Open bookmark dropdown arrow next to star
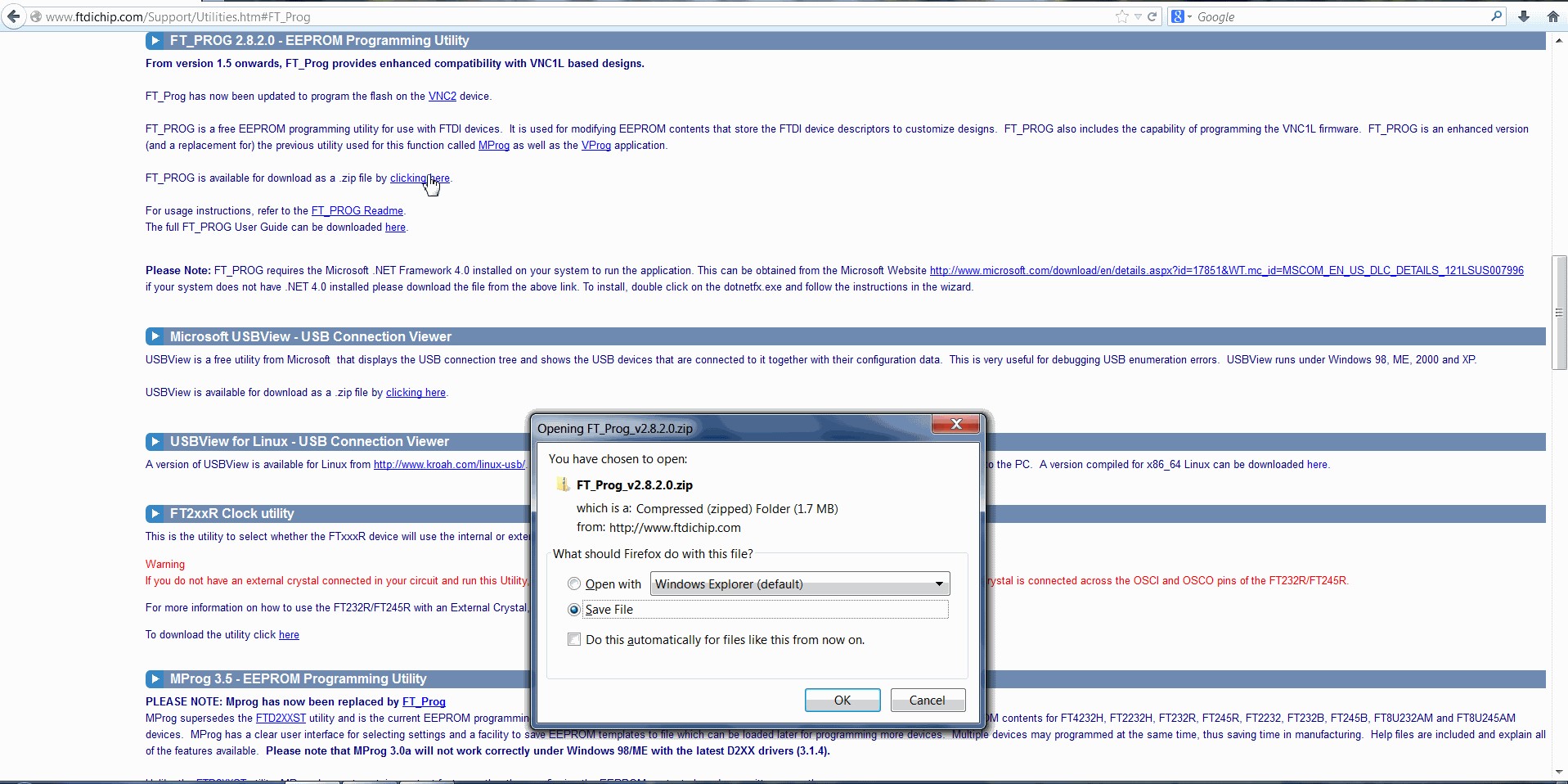 pyautogui.click(x=1138, y=16)
